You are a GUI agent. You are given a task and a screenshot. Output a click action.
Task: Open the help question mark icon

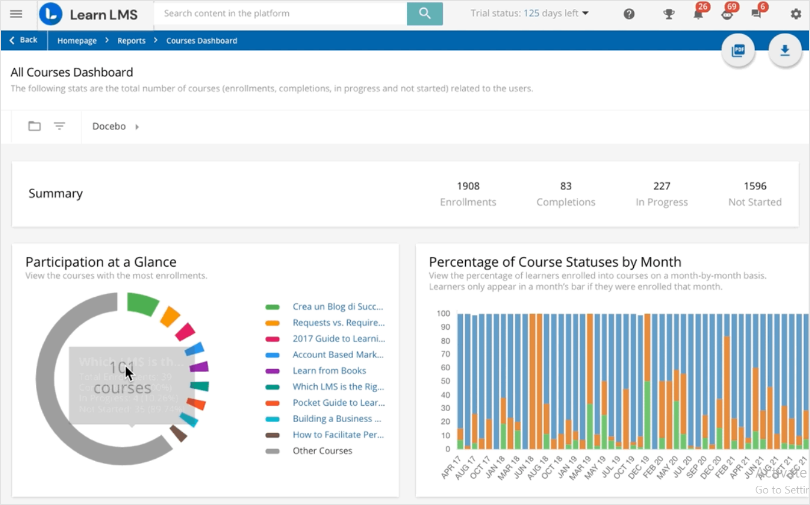click(629, 14)
